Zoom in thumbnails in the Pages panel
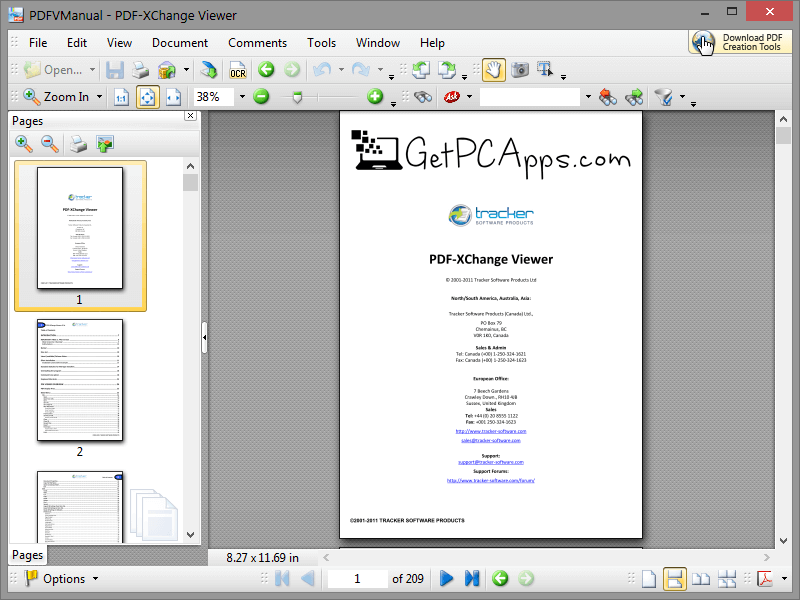 (x=24, y=144)
